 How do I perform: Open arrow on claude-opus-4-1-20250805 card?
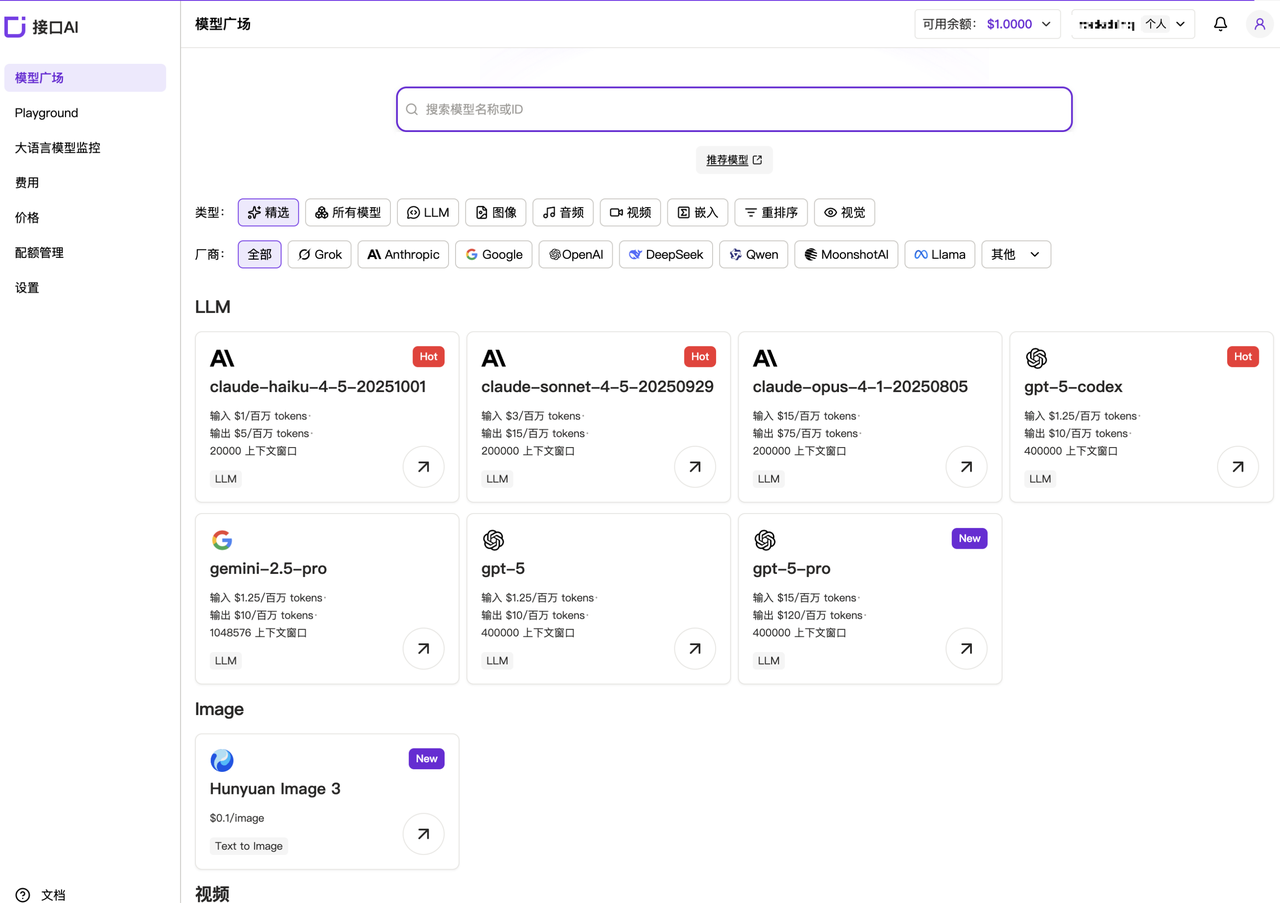point(967,467)
